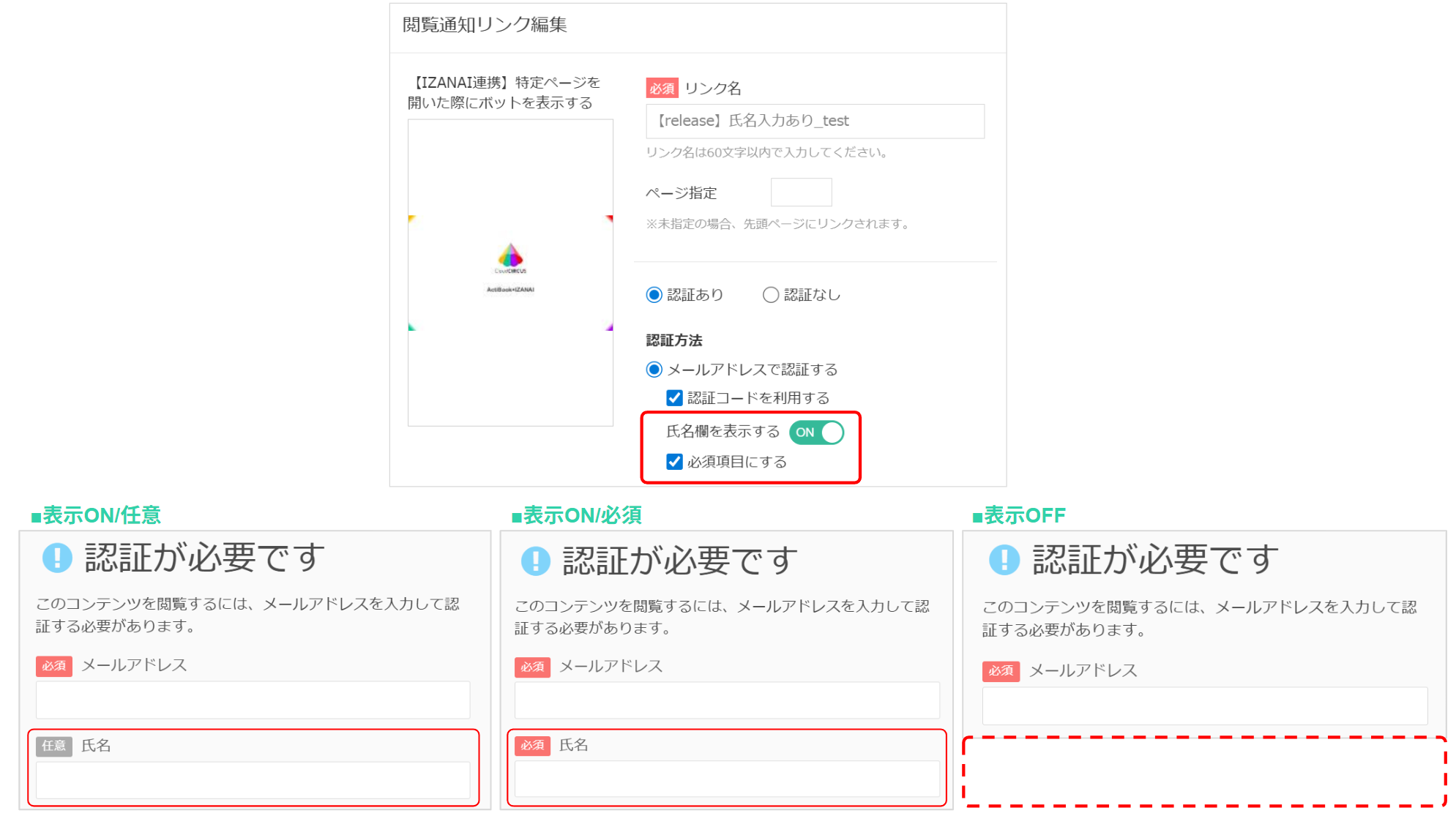Click メールアドレス field in 表示ON/任意 panel
Screen dimensions: 1456x816
click(253, 700)
